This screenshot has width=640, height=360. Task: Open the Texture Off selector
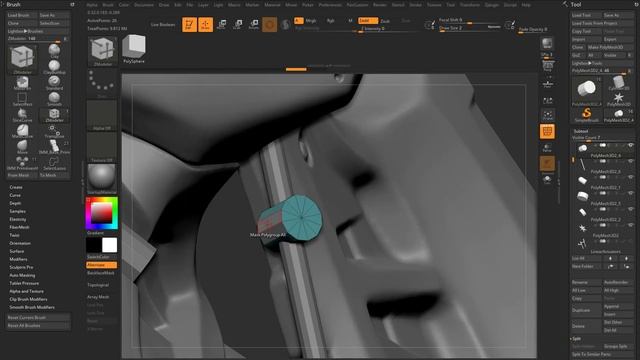coord(102,147)
